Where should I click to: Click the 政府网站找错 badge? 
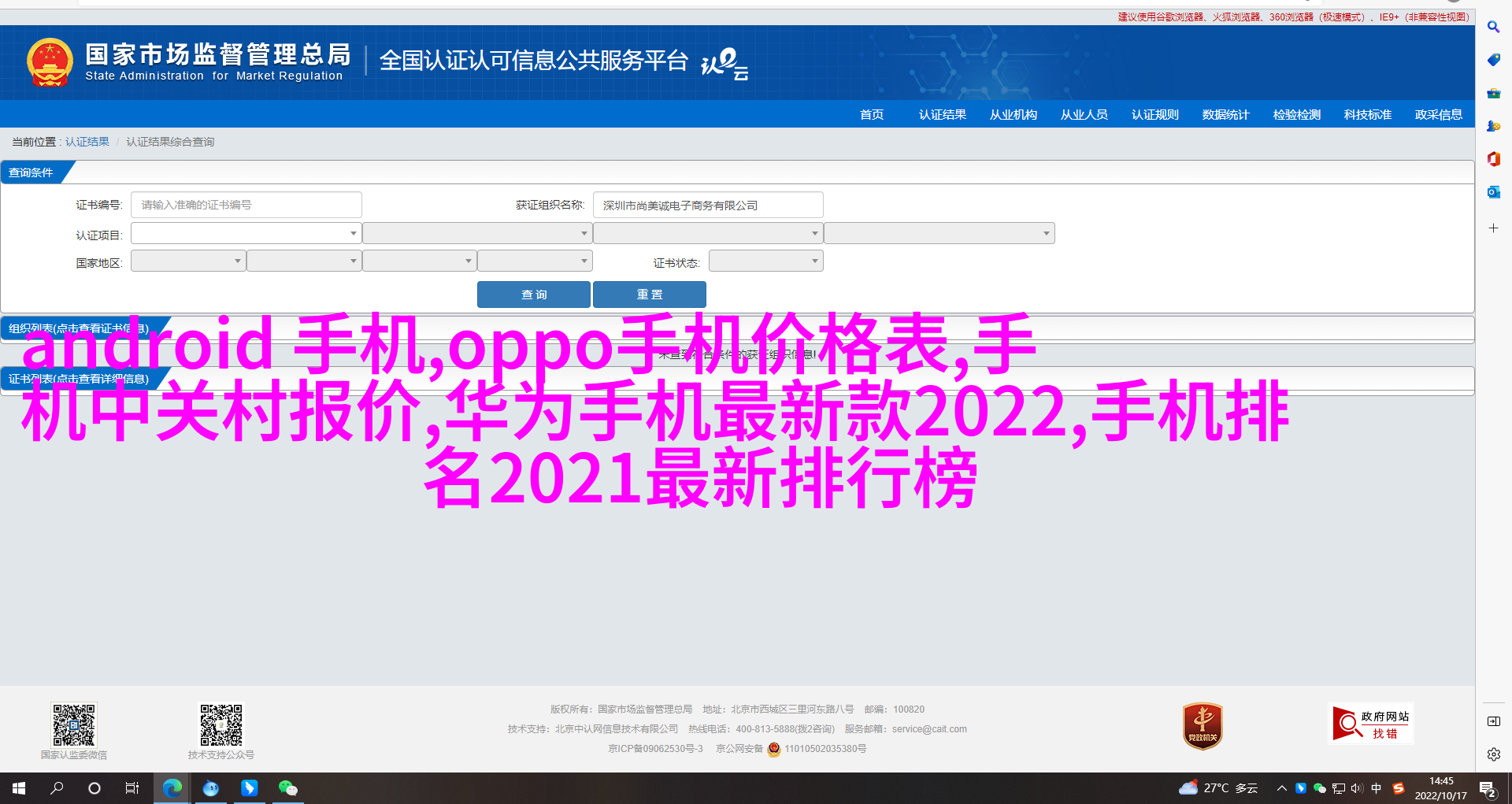click(1370, 723)
